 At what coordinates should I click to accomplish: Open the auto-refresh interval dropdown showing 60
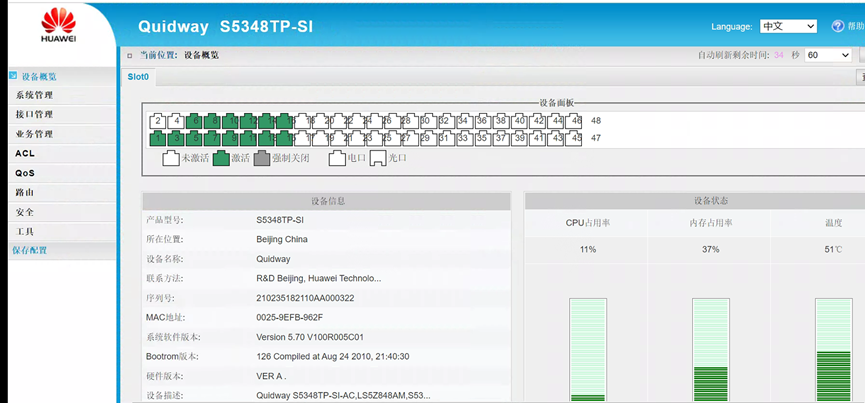(829, 55)
